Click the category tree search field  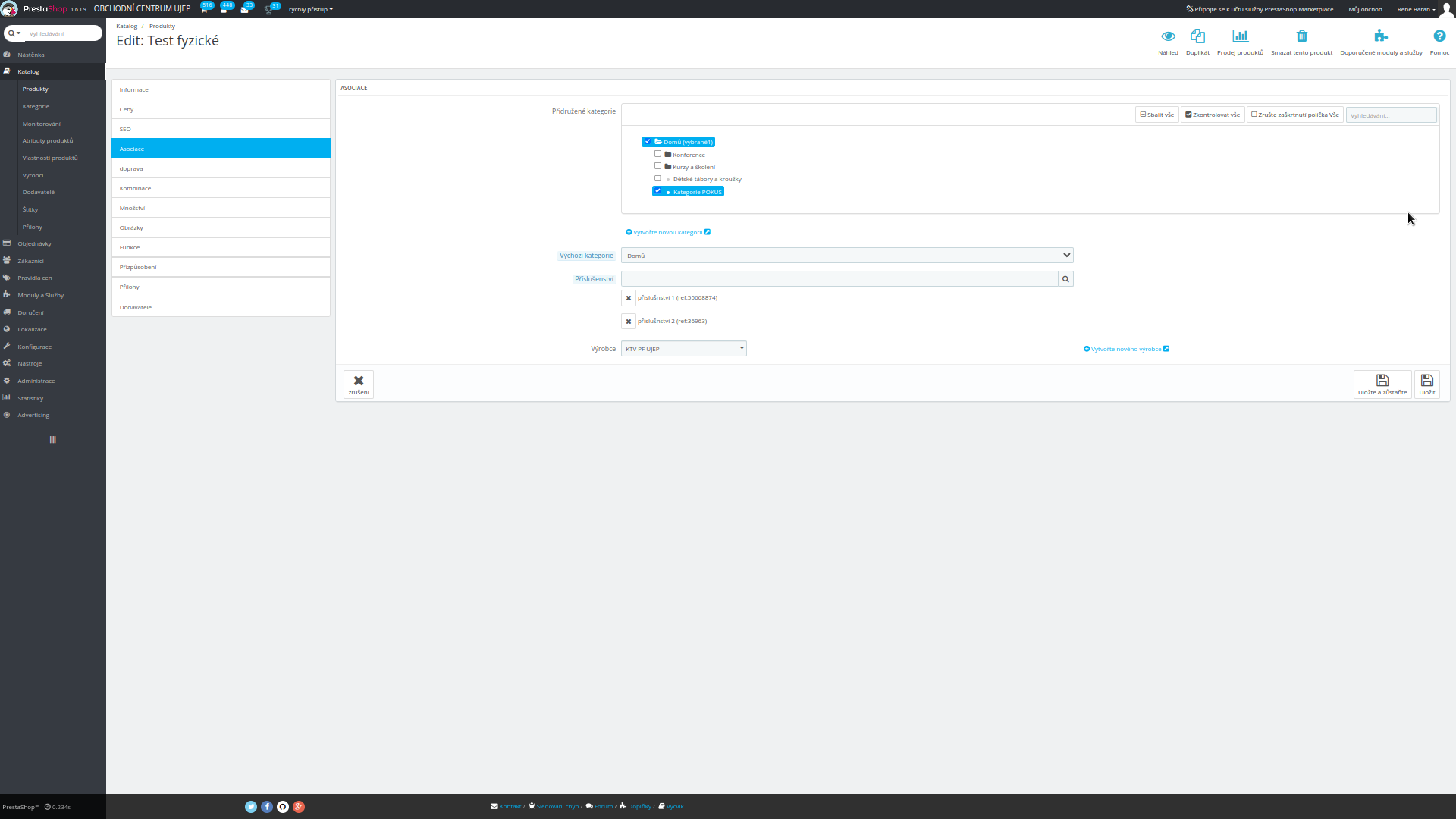pos(1391,115)
